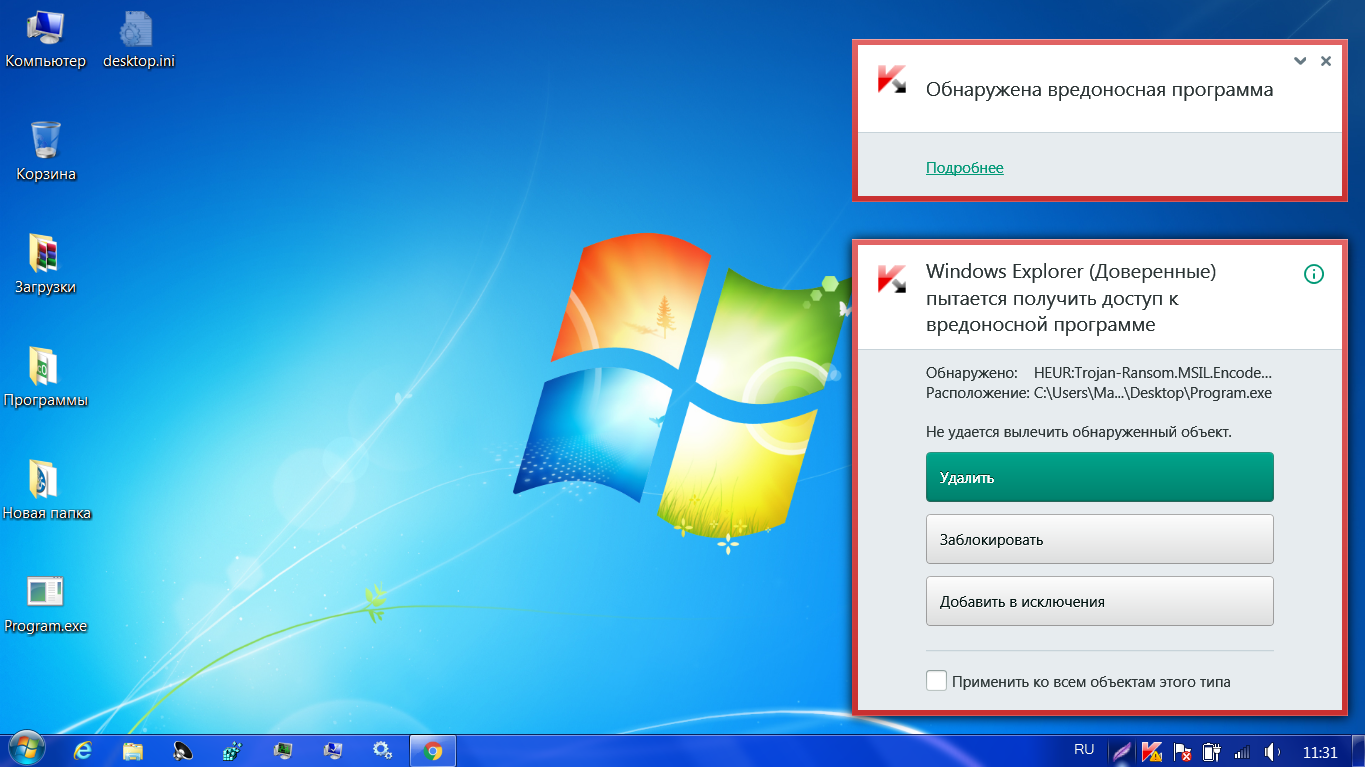Open the network signal tray icon
Image resolution: width=1365 pixels, height=767 pixels.
tap(1242, 751)
